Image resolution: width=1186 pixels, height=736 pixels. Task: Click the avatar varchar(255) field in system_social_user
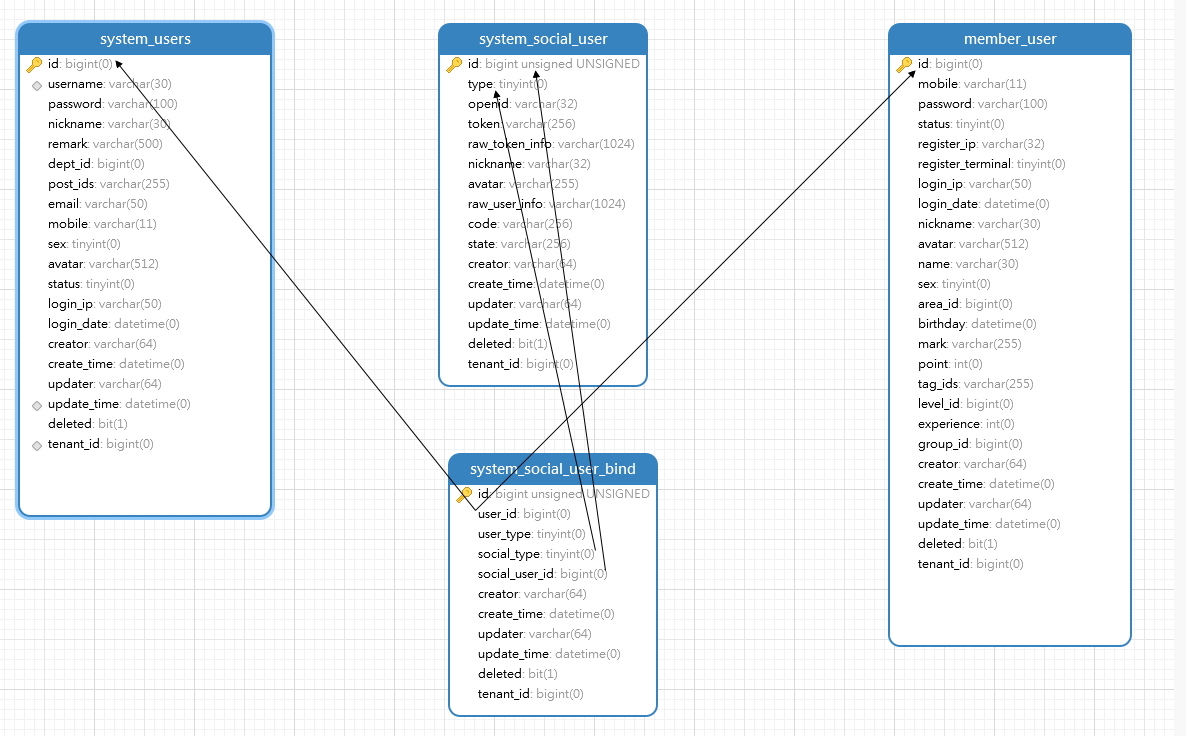(523, 184)
